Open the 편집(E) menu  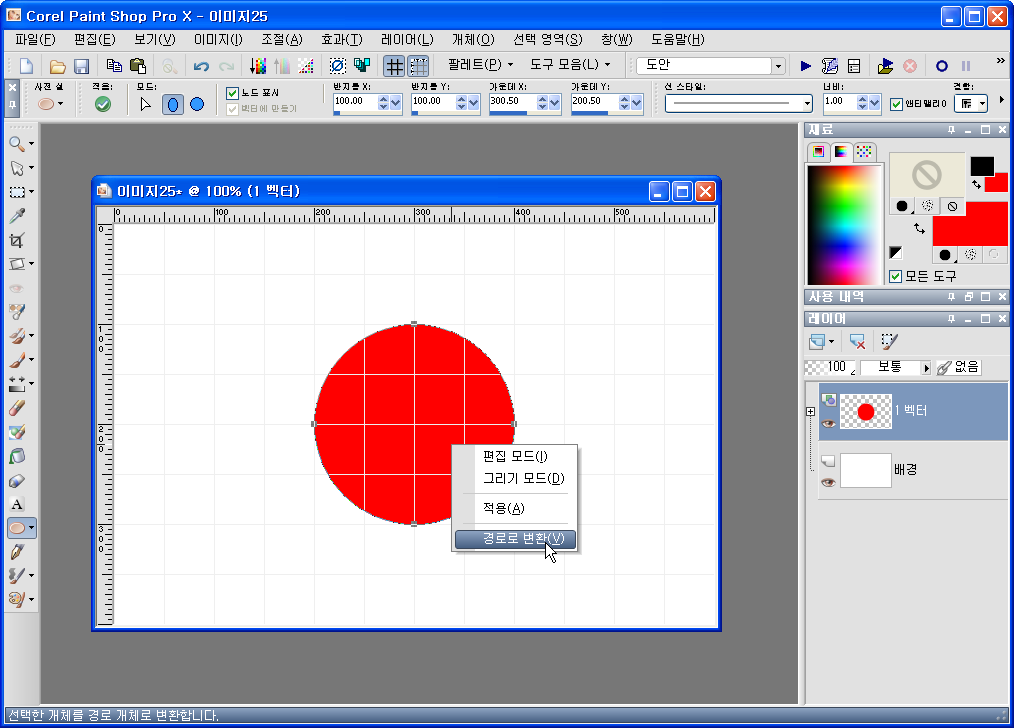pos(94,39)
